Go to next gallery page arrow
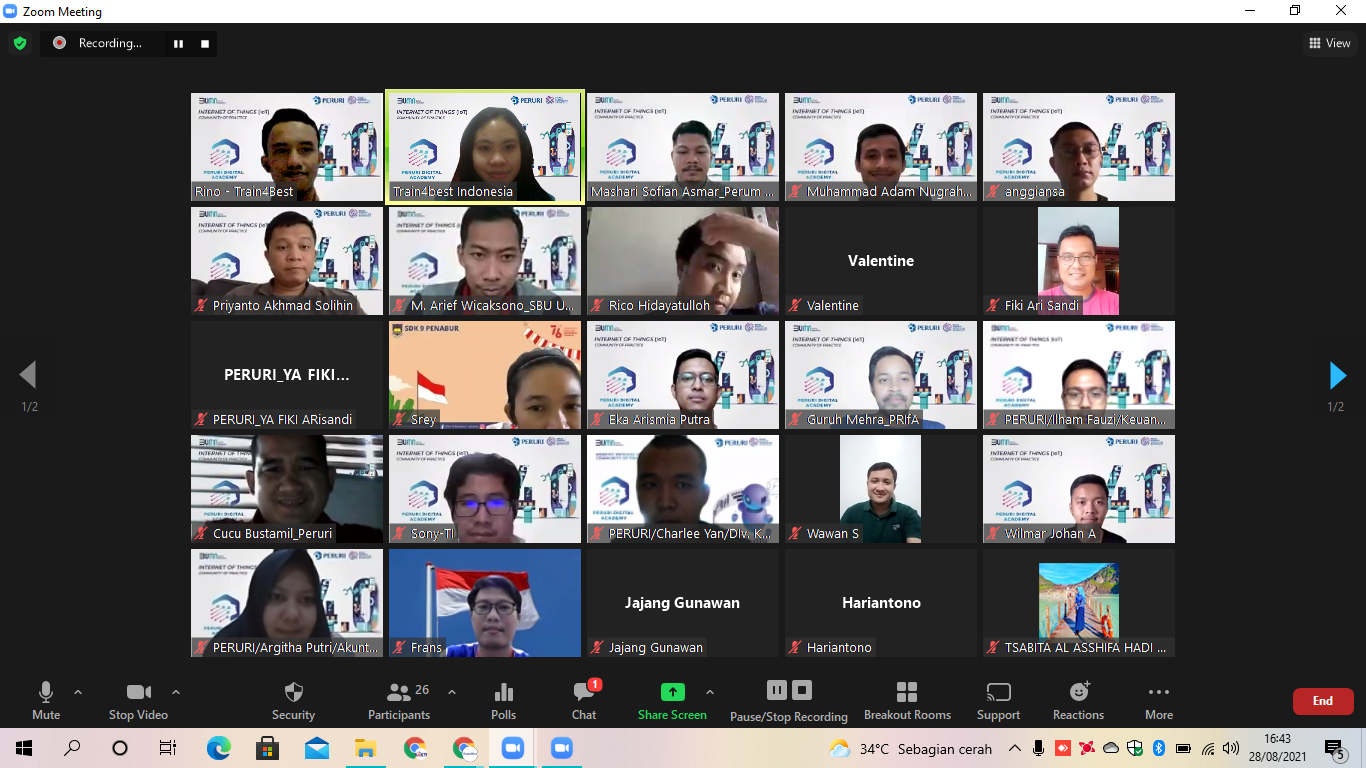 1337,375
